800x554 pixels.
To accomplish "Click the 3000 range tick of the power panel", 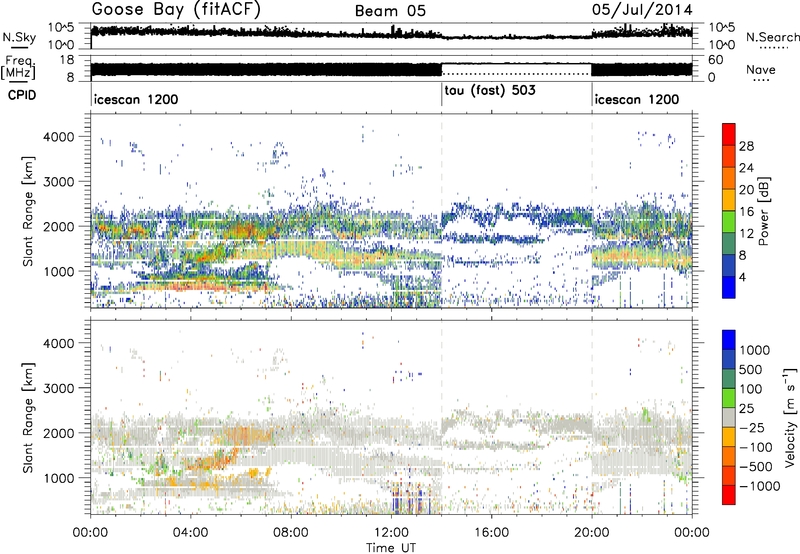I will [59, 182].
